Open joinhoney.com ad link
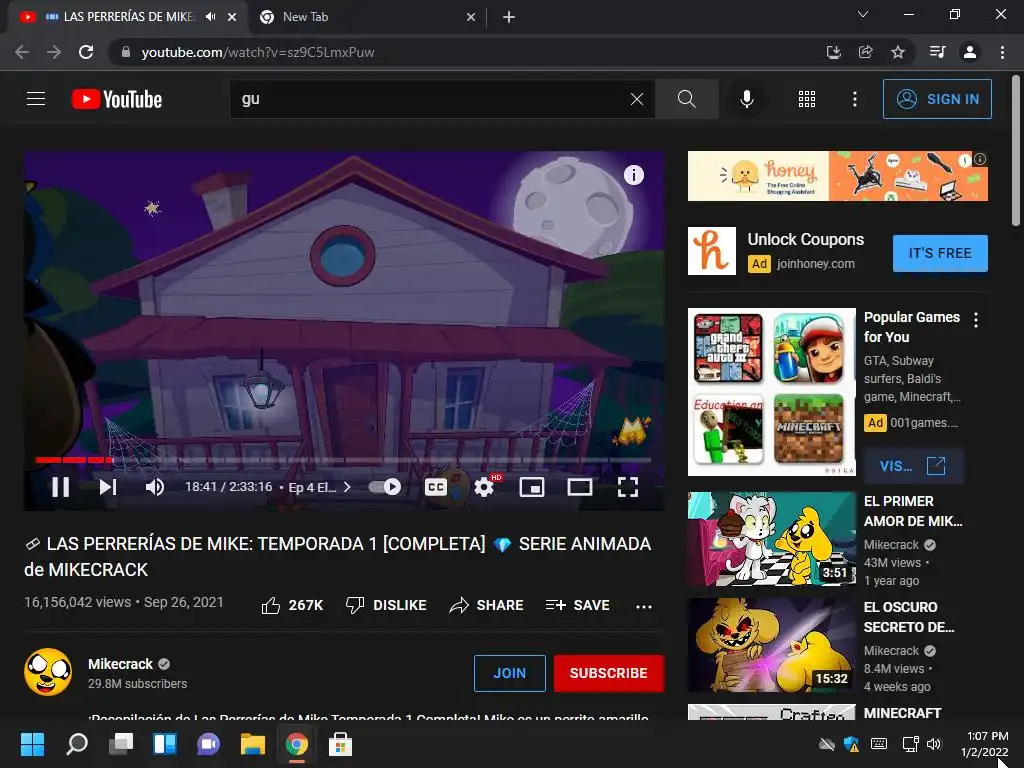Image resolution: width=1024 pixels, height=768 pixels. pos(816,264)
